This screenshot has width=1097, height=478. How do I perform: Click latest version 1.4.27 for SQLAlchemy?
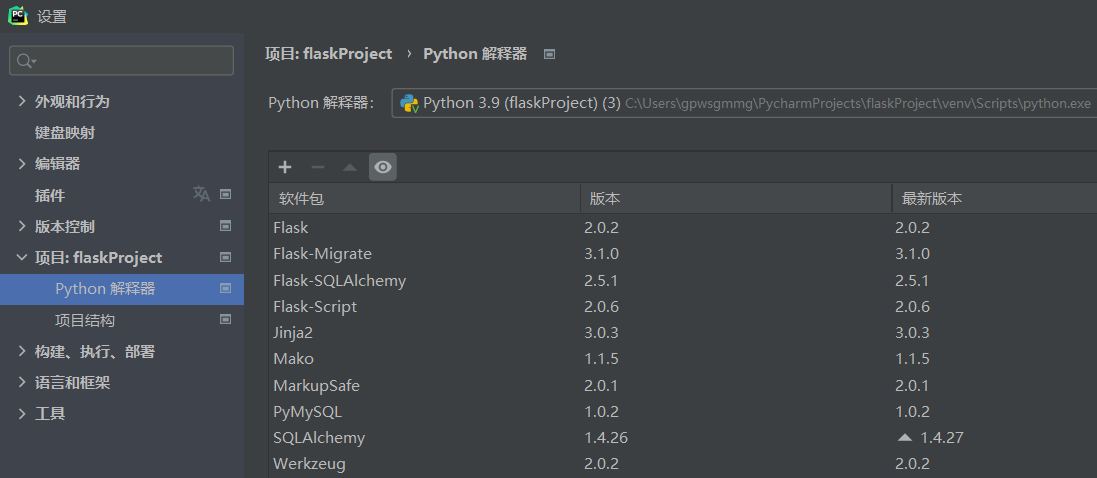[x=942, y=438]
